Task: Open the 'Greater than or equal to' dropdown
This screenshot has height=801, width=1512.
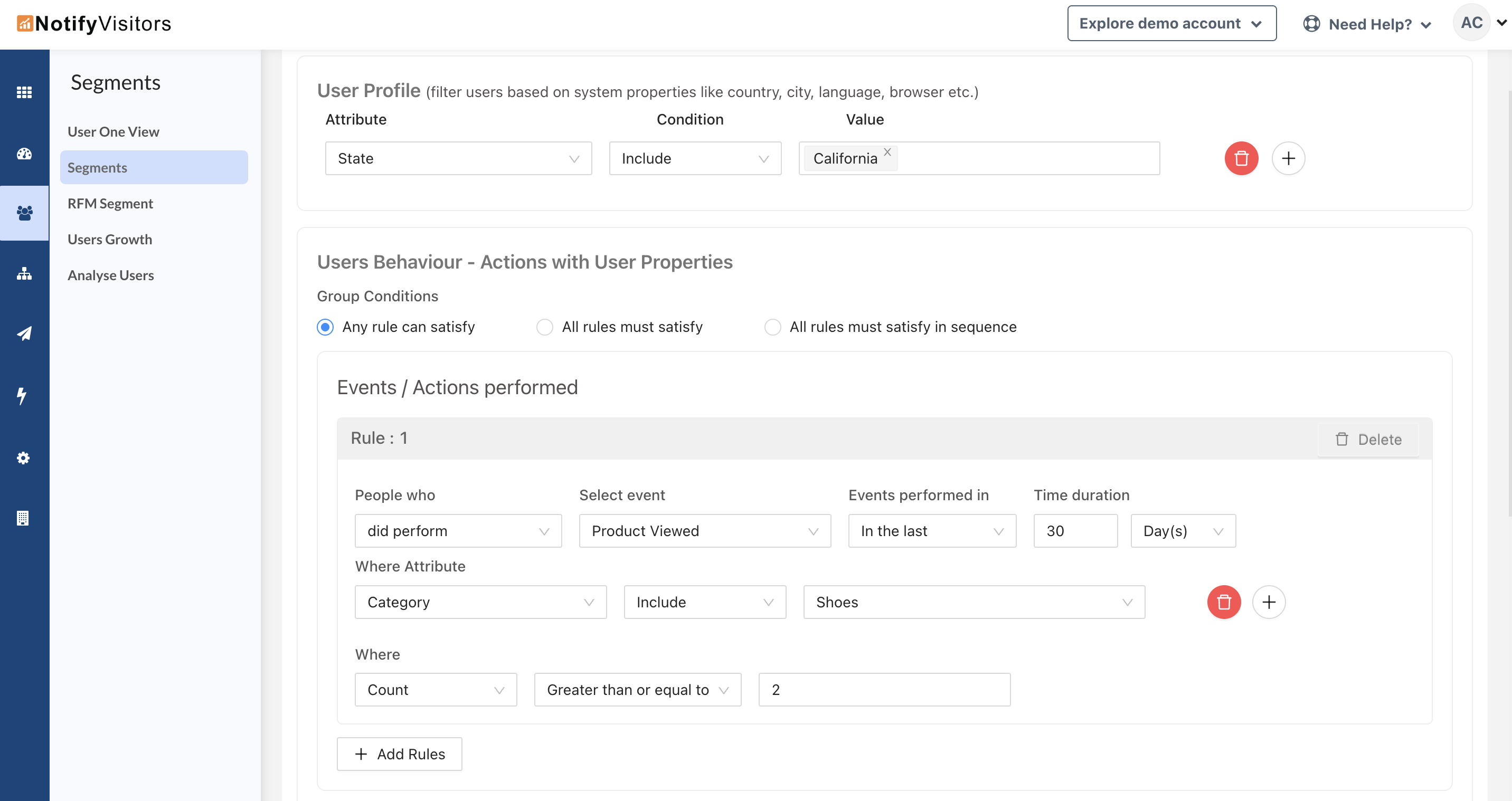Action: pos(637,690)
